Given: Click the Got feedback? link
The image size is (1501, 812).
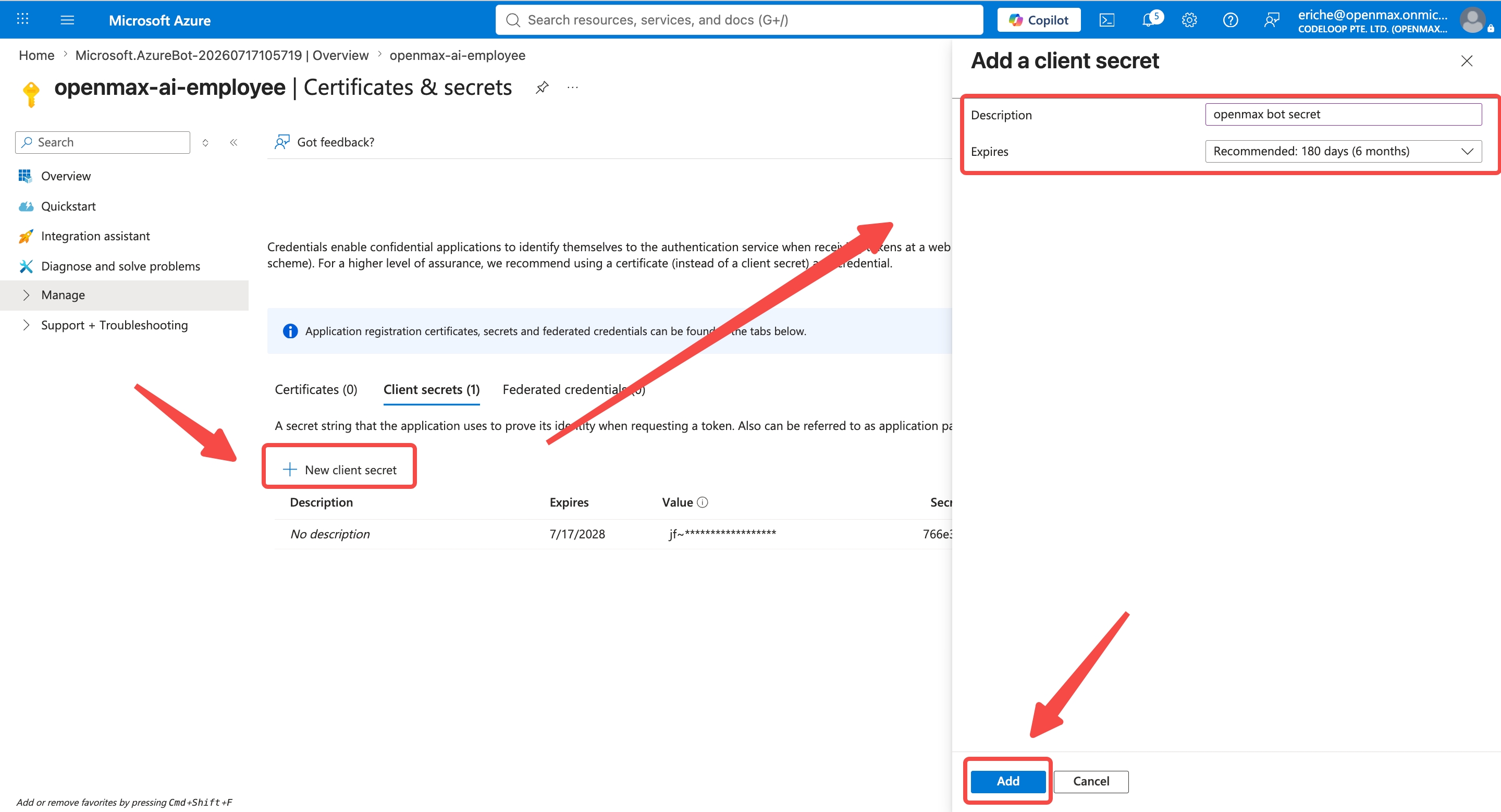Looking at the screenshot, I should pos(324,142).
